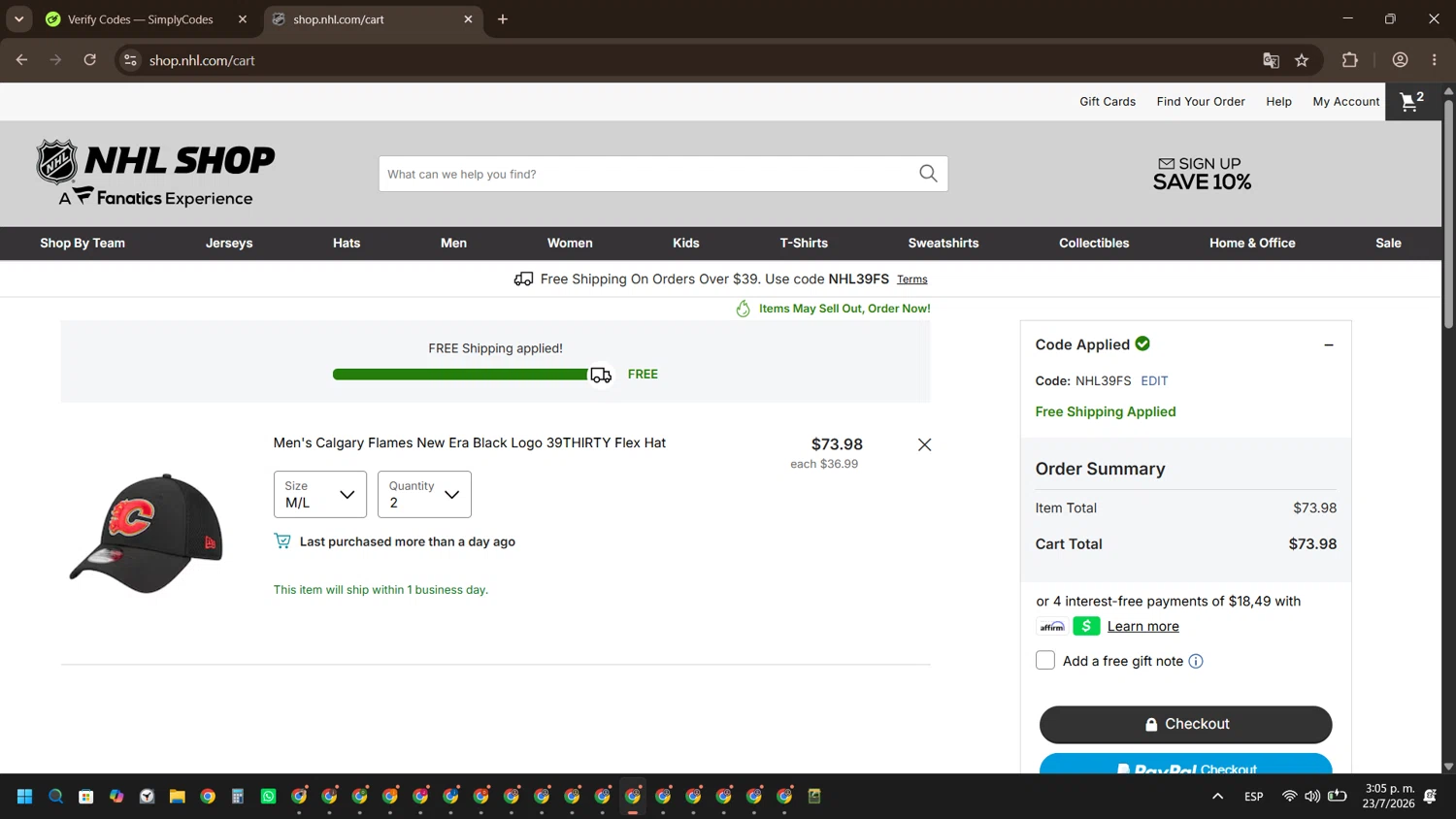Open the Men menu
The image size is (1456, 819).
(x=453, y=244)
